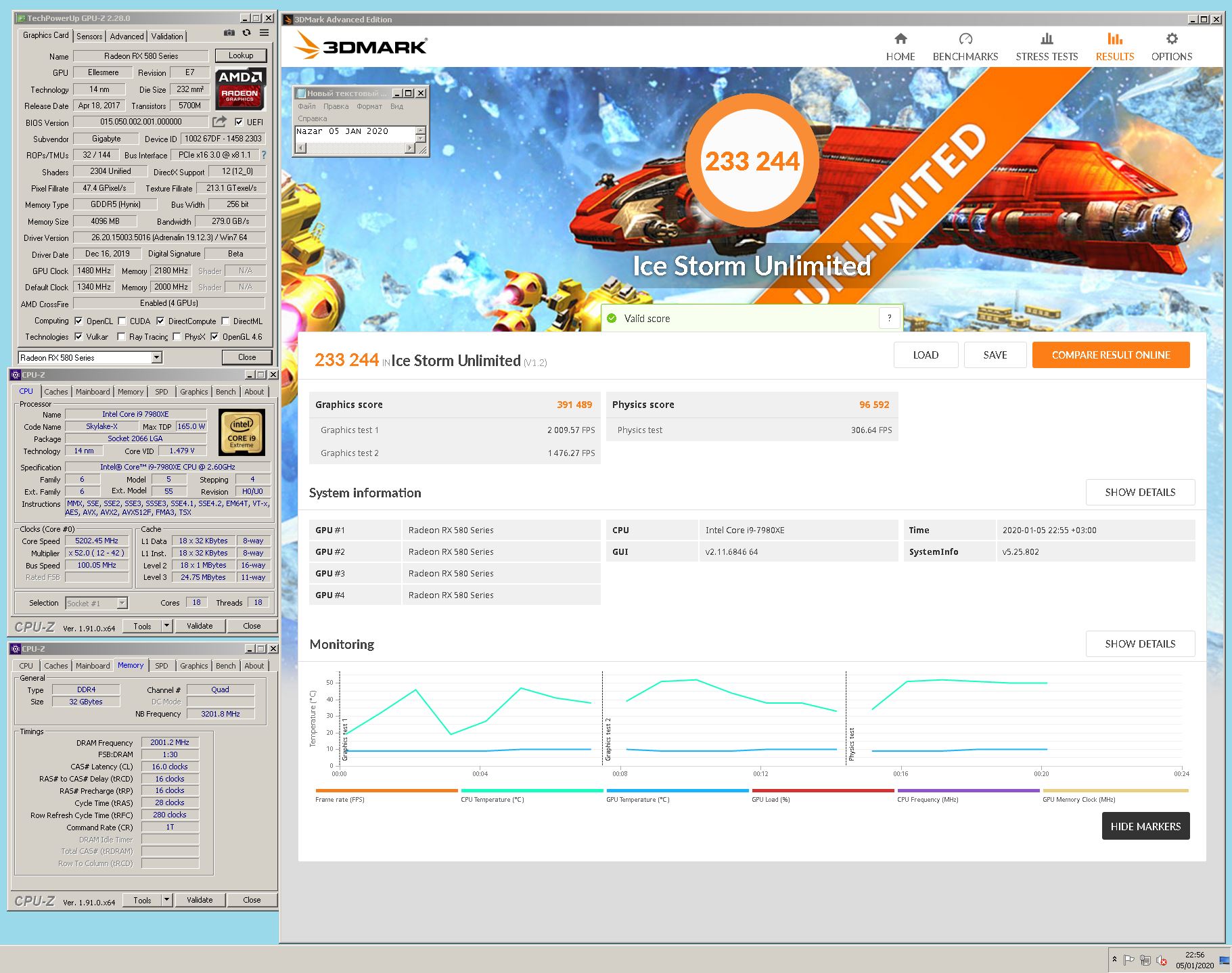Image resolution: width=1232 pixels, height=973 pixels.
Task: Toggle Frame rate (FPS) legend color bar
Action: (386, 790)
